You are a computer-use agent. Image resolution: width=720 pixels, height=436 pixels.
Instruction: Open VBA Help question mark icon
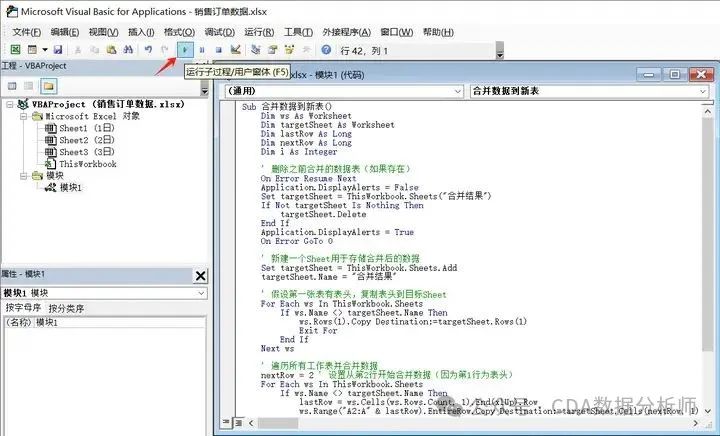coord(326,50)
